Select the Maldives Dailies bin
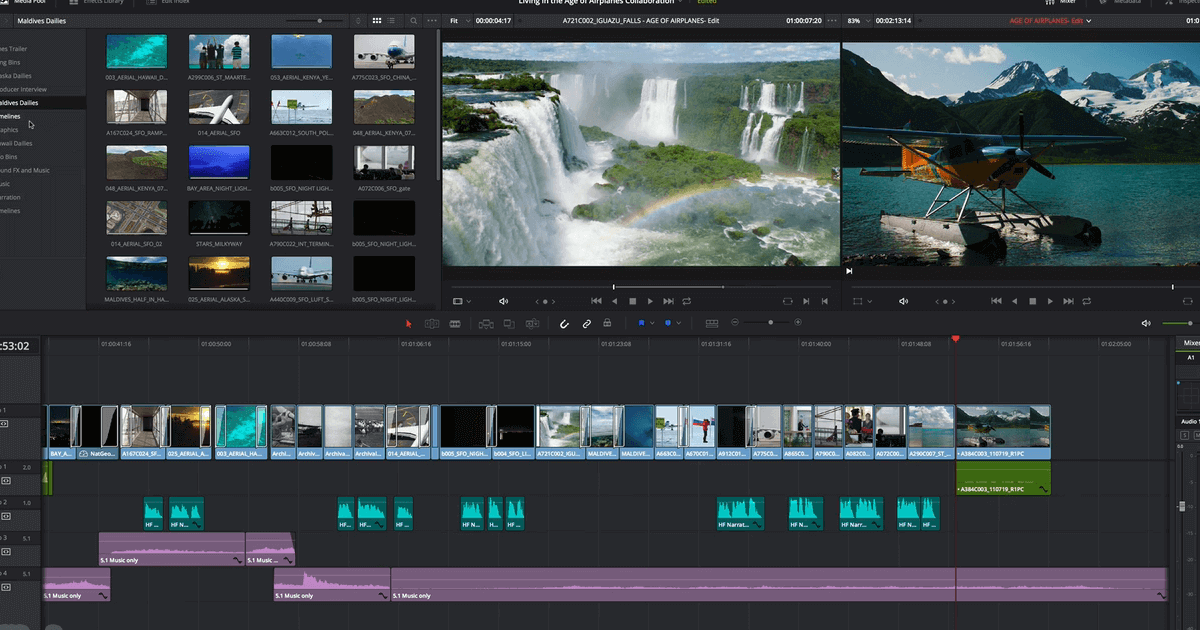 [20, 102]
